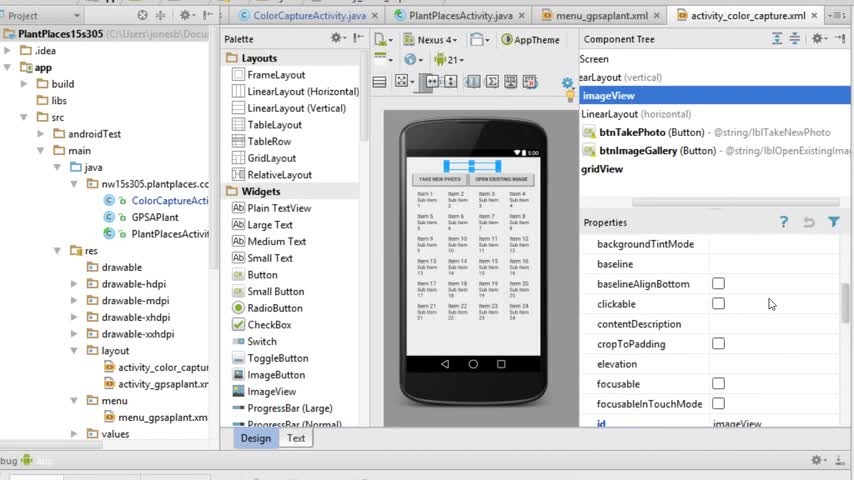This screenshot has height=480, width=854.
Task: Open the Nexus 4 device dropdown
Action: tap(430, 40)
